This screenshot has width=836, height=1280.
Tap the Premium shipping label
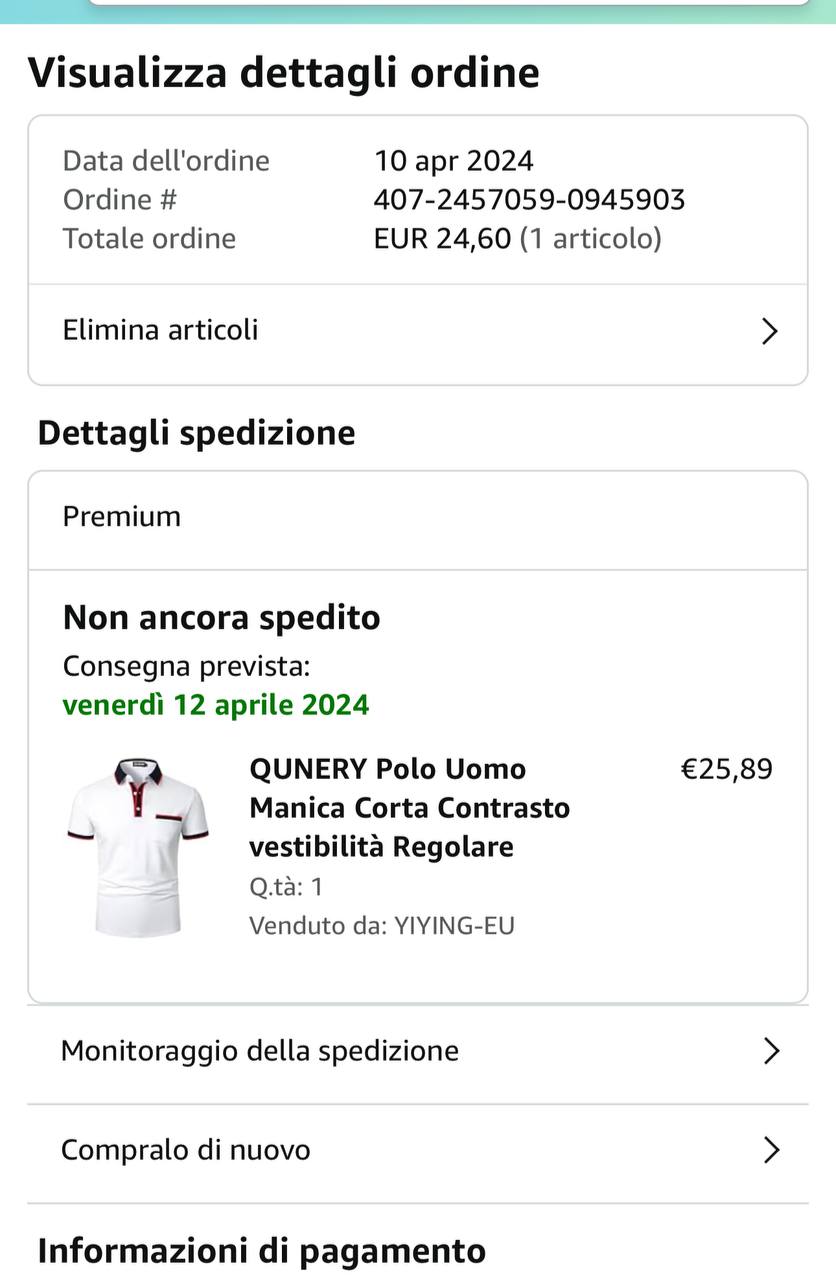pyautogui.click(x=122, y=517)
